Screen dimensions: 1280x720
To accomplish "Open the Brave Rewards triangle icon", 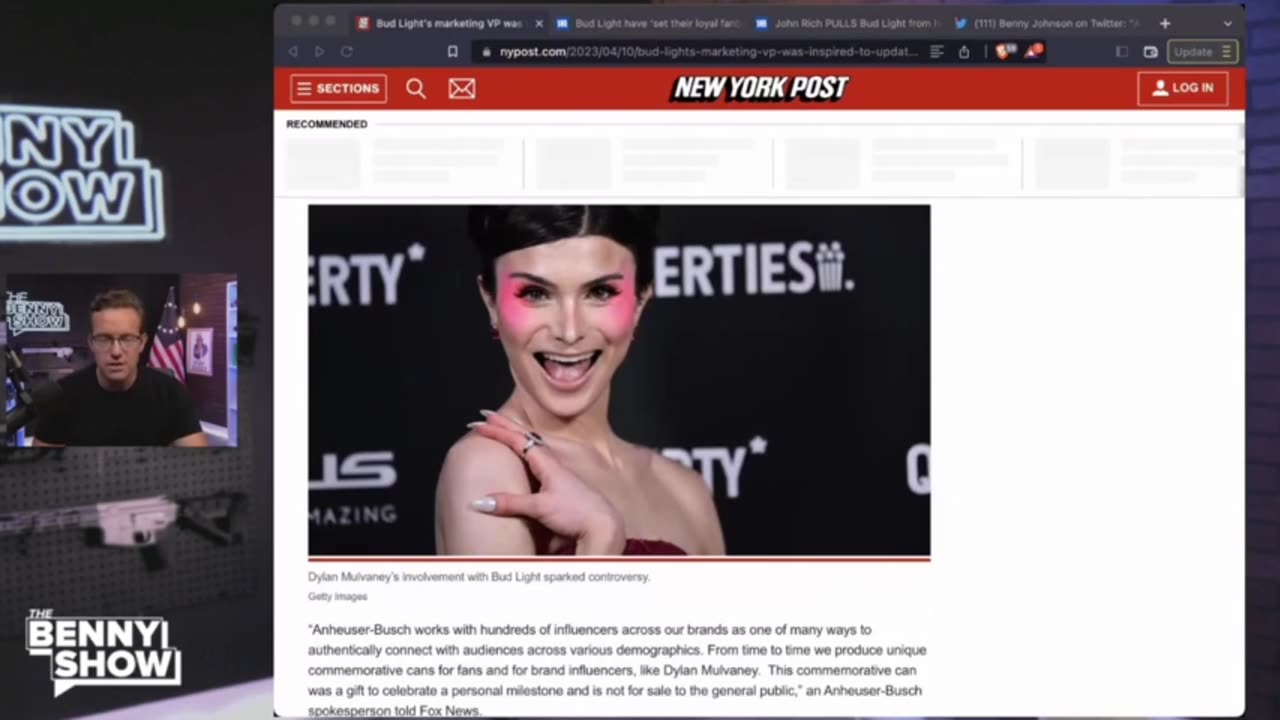I will click(x=1035, y=50).
